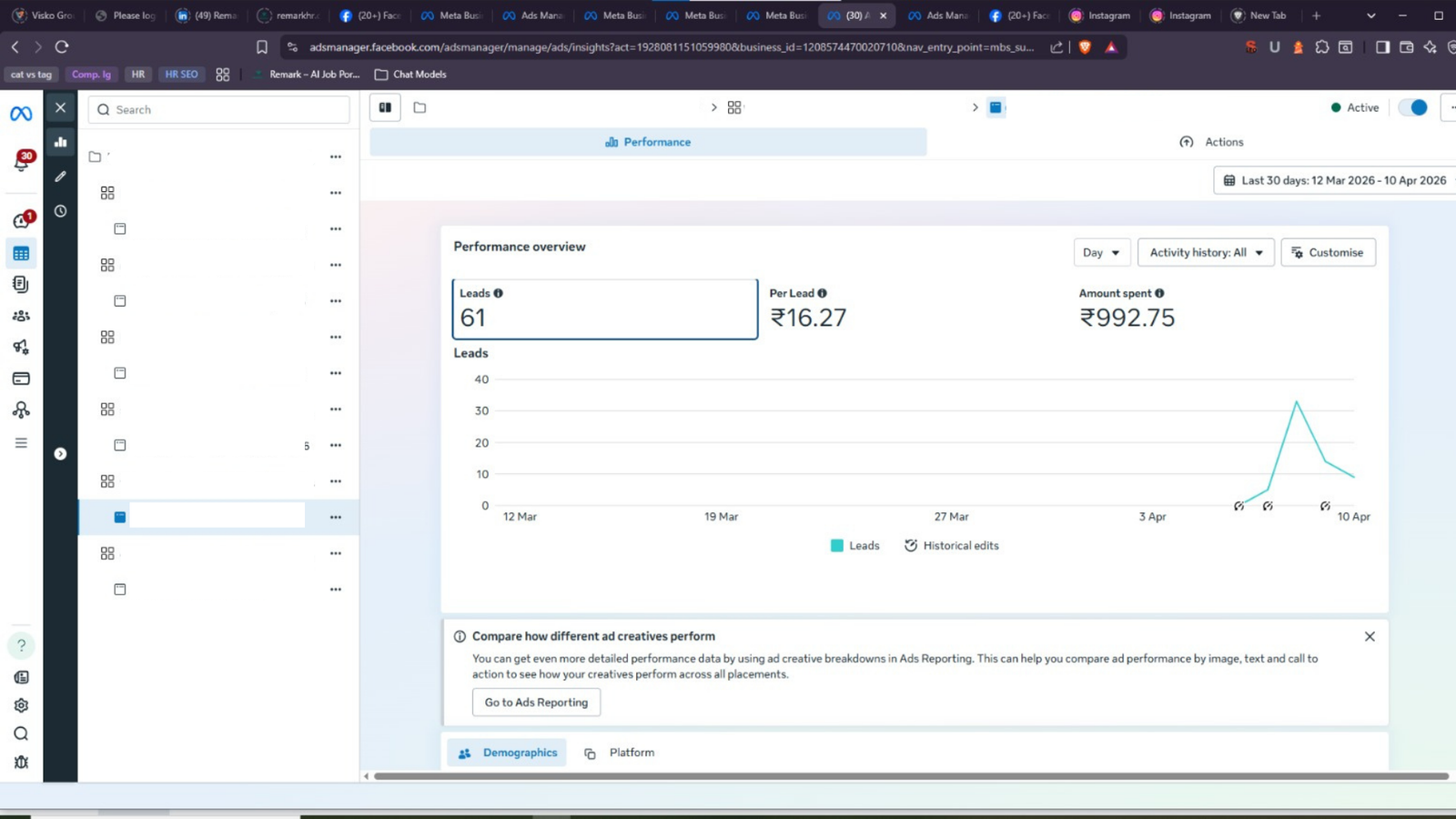Dismiss the Compare ad creatives banner
Viewport: 1456px width, 819px height.
(1370, 636)
